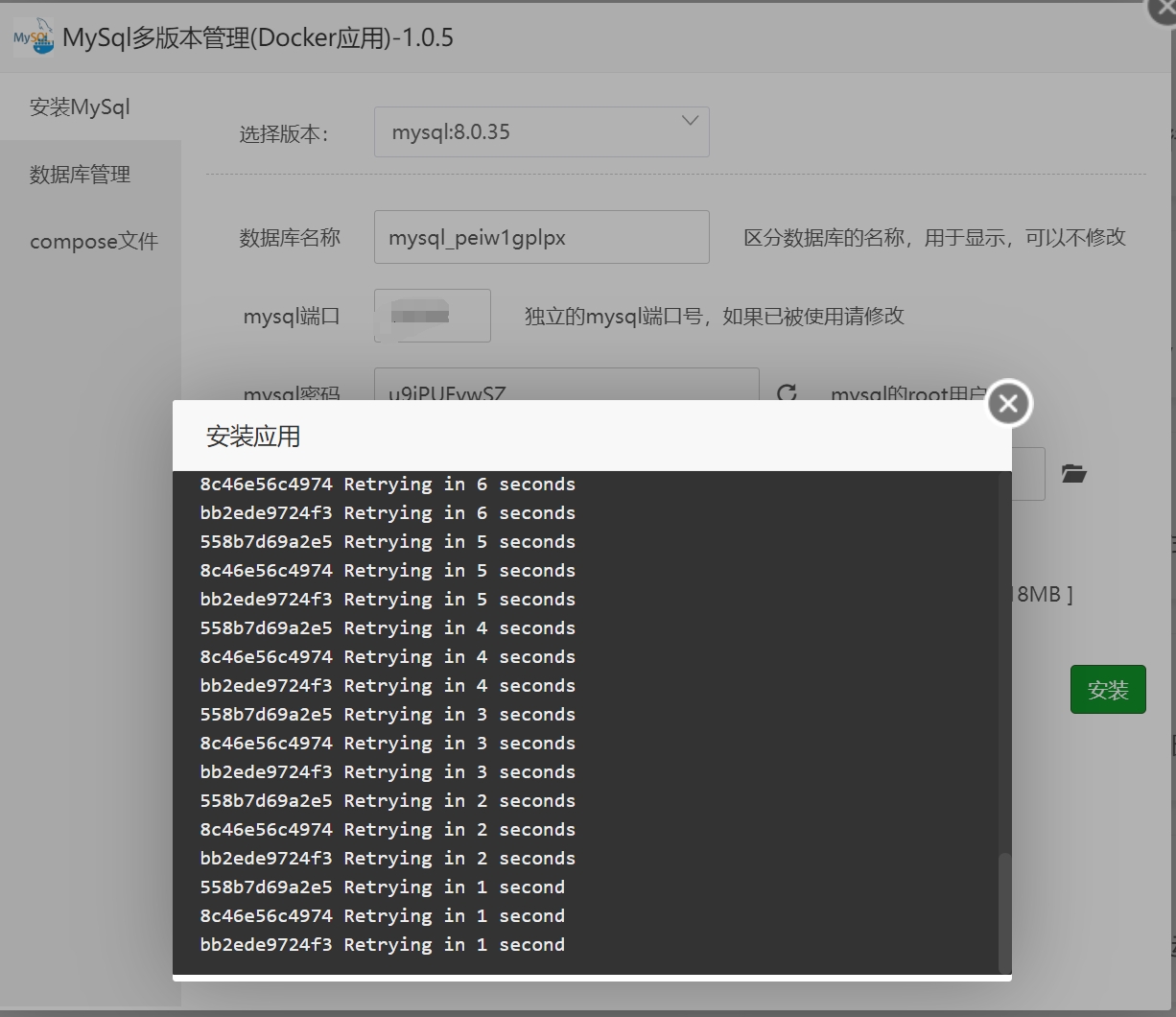Refresh the generated mysql password

click(x=787, y=392)
